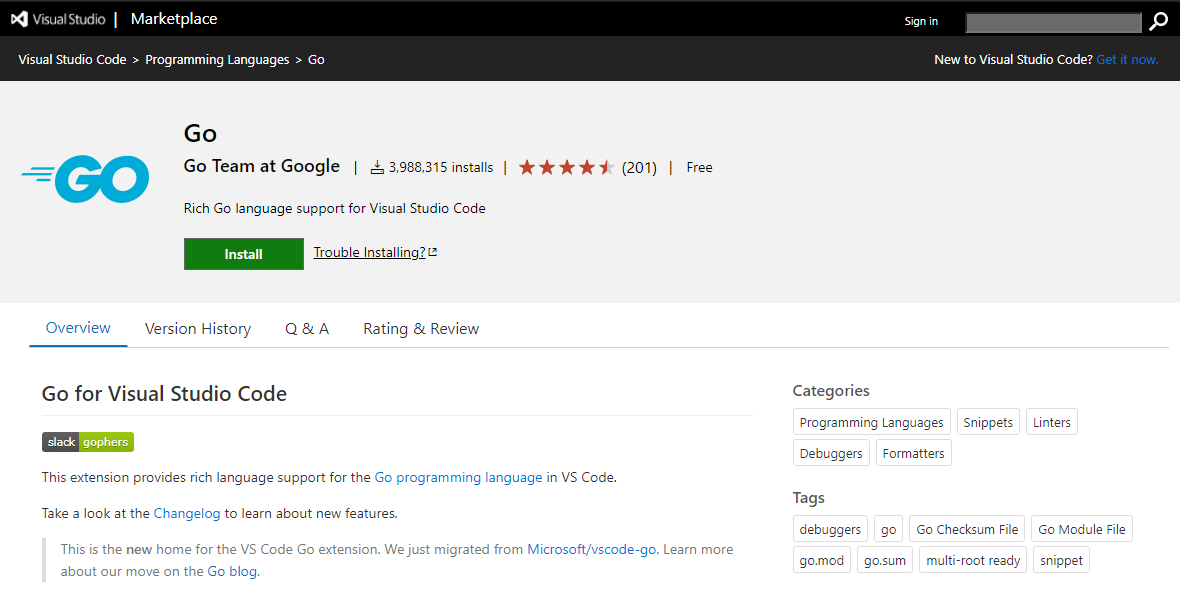Select Programming Languages category chip
The height and width of the screenshot is (596, 1180).
871,422
